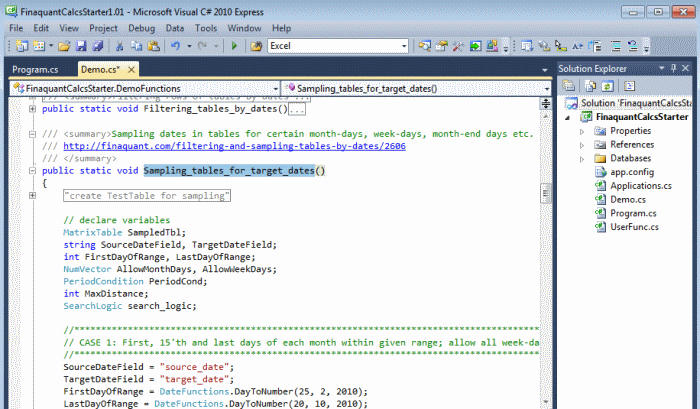This screenshot has width=700, height=409.
Task: Open the Undo history dropdown arrow
Action: (189, 46)
